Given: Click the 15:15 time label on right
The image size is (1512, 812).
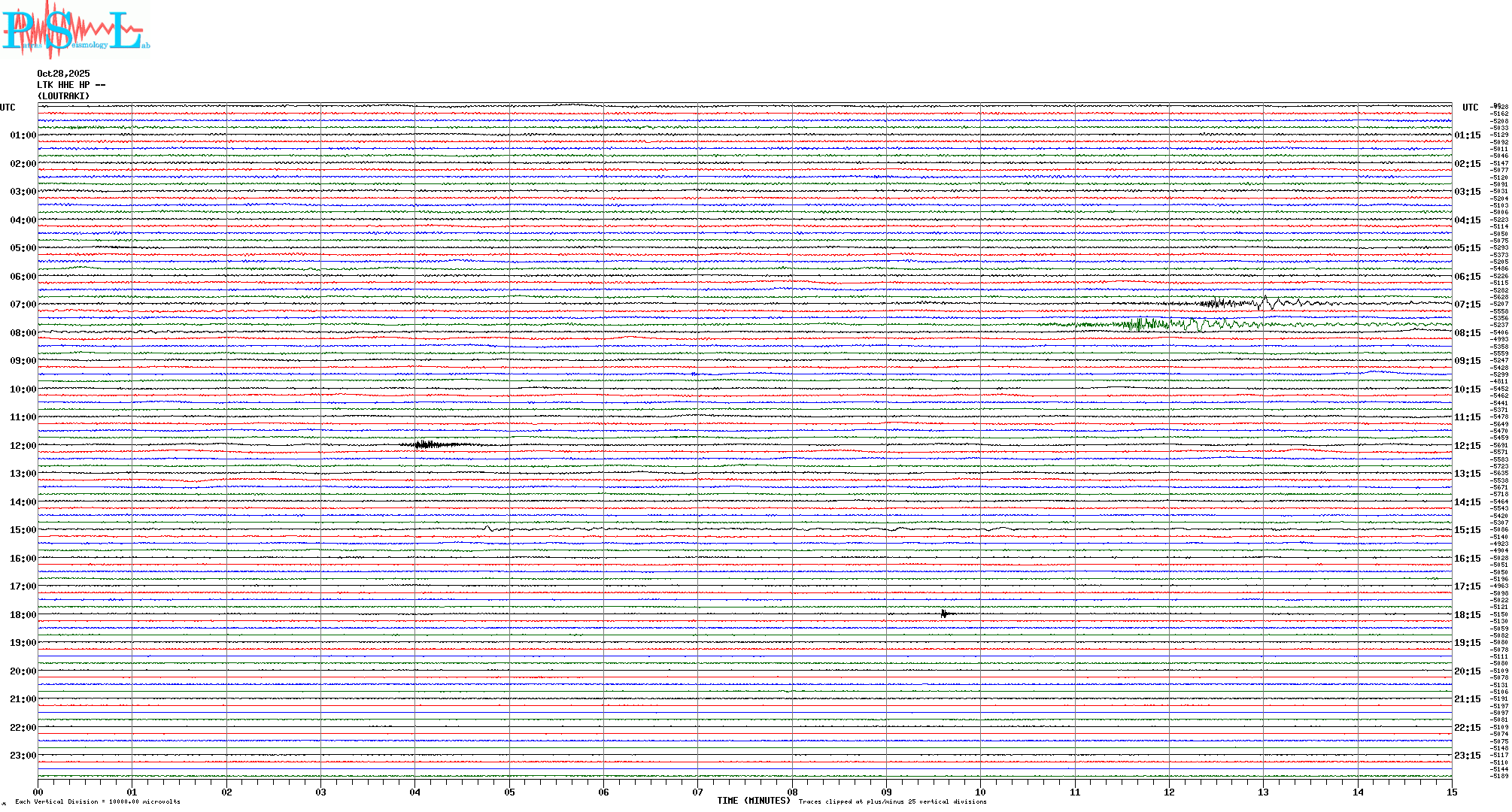Looking at the screenshot, I should pyautogui.click(x=1467, y=530).
